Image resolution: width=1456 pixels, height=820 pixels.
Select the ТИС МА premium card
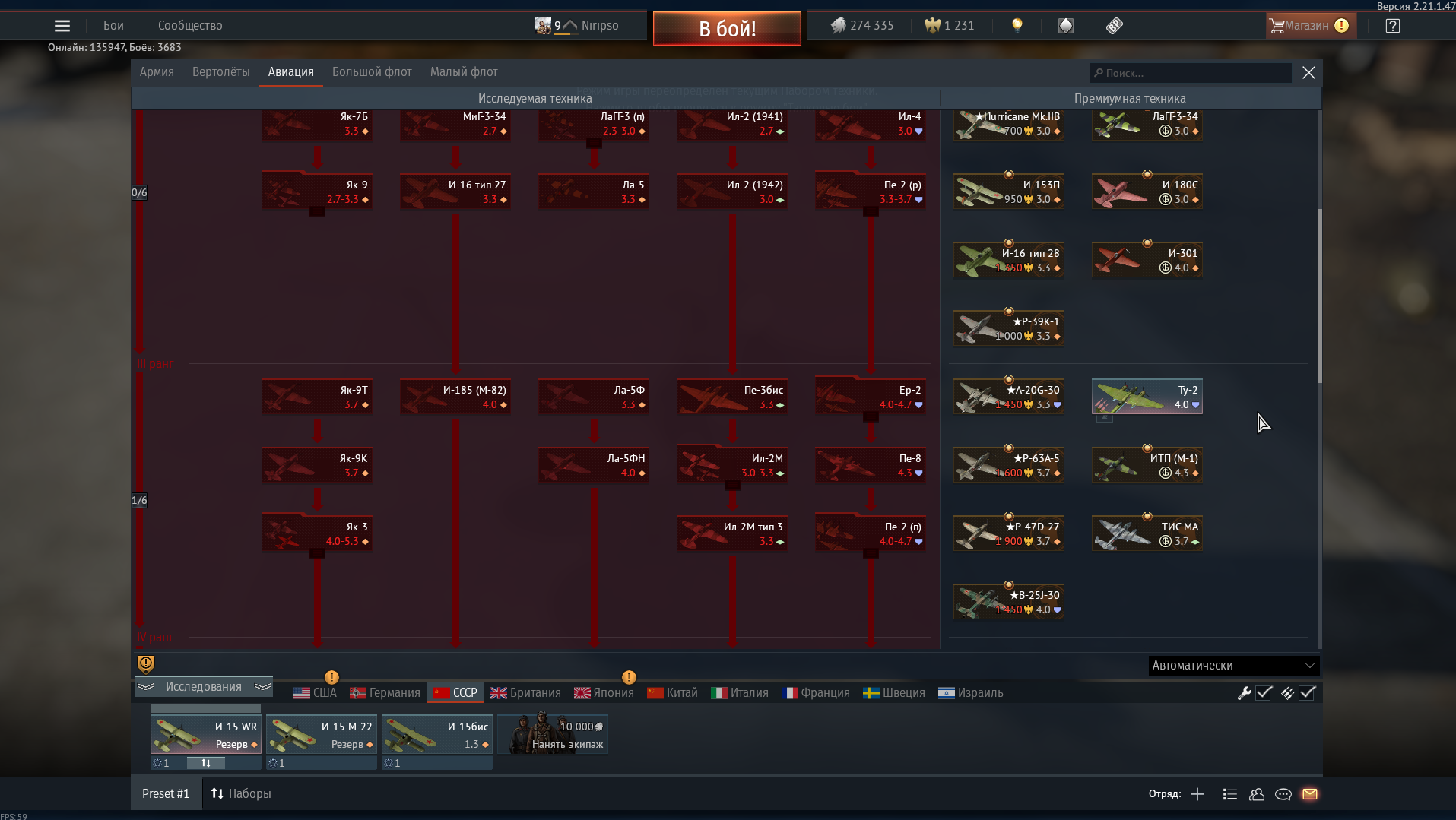1147,533
